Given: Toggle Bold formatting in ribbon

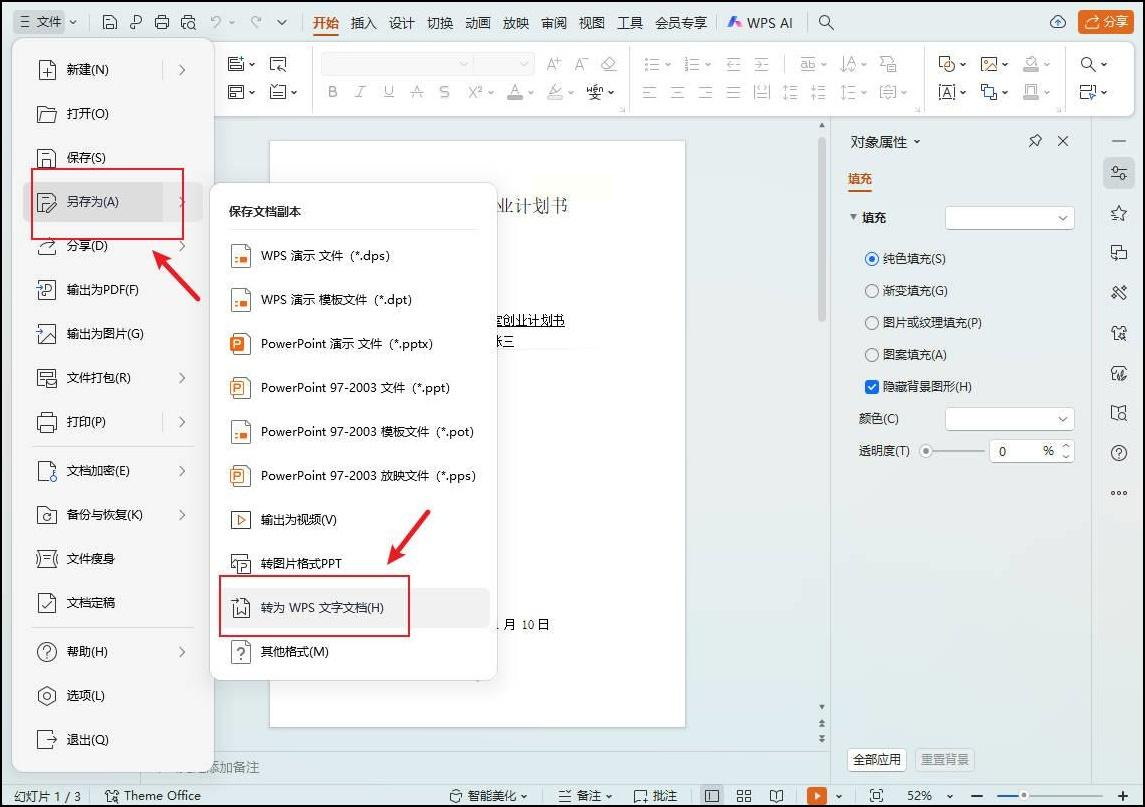Looking at the screenshot, I should click(x=333, y=92).
